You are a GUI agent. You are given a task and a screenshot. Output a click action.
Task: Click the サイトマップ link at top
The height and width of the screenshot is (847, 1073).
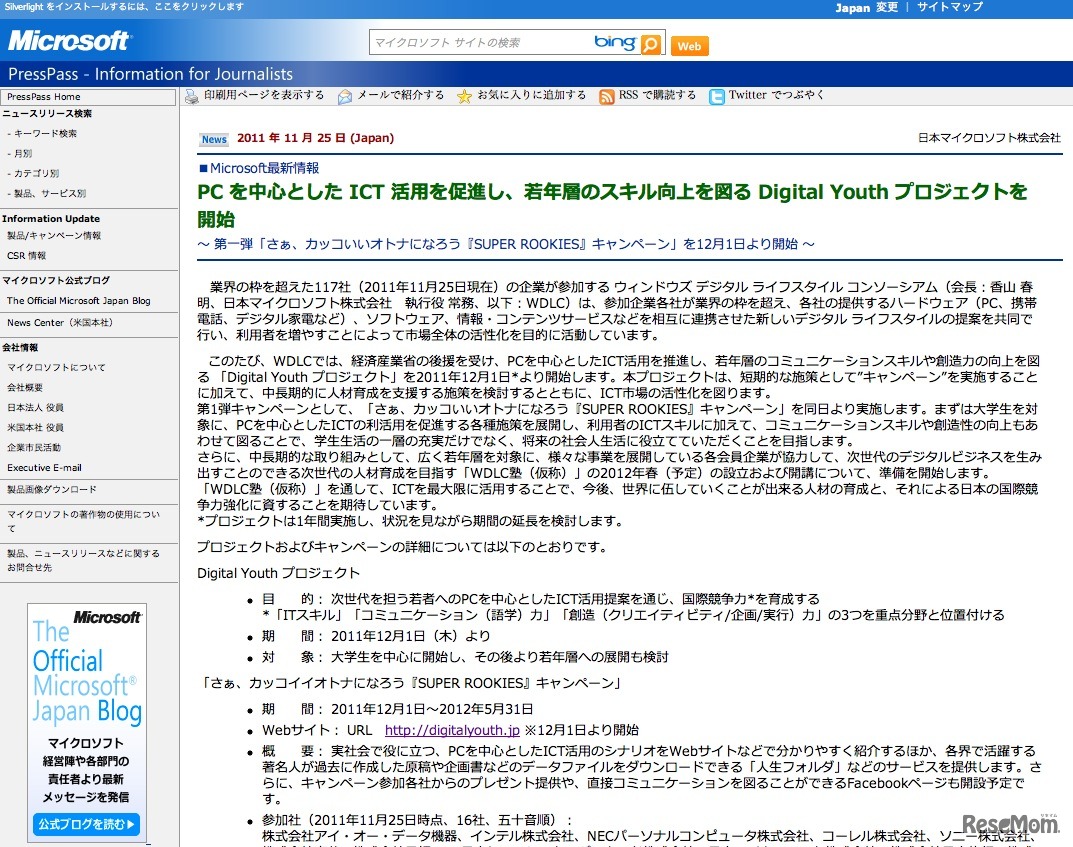coord(950,7)
